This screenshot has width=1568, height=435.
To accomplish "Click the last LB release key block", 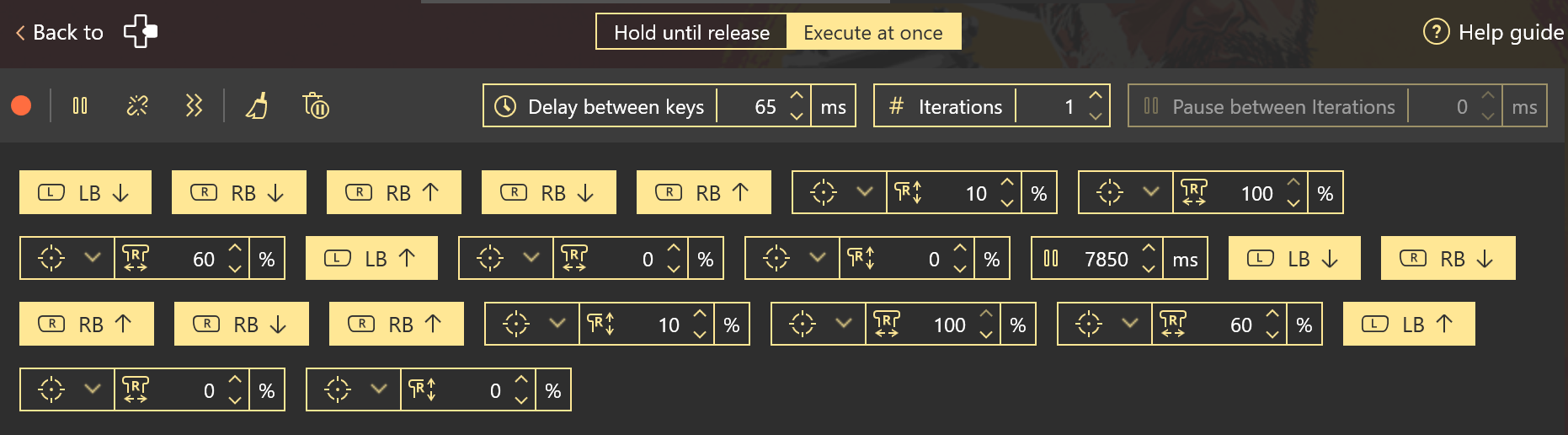I will [x=1409, y=325].
